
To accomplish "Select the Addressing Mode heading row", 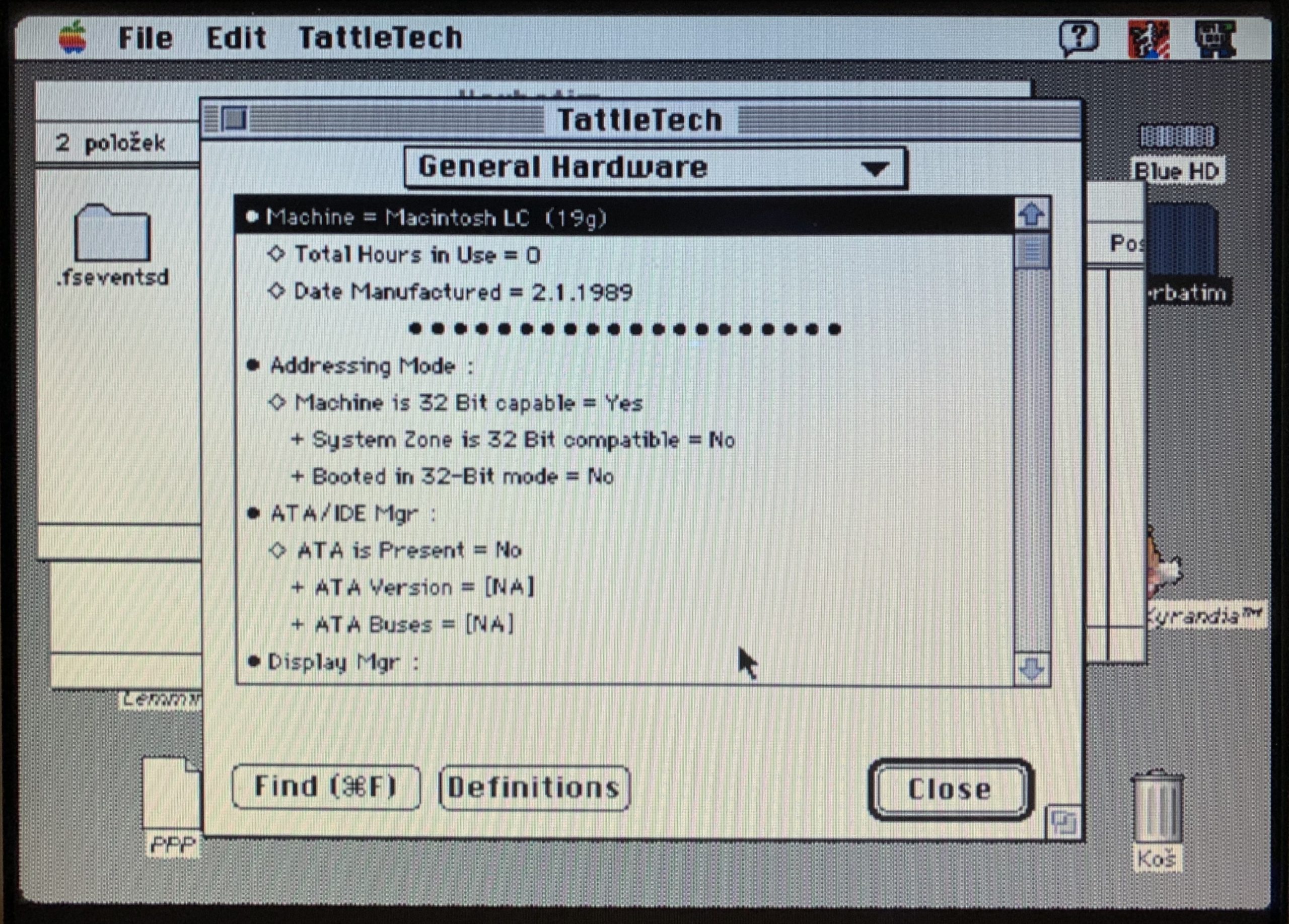I will pyautogui.click(x=624, y=366).
